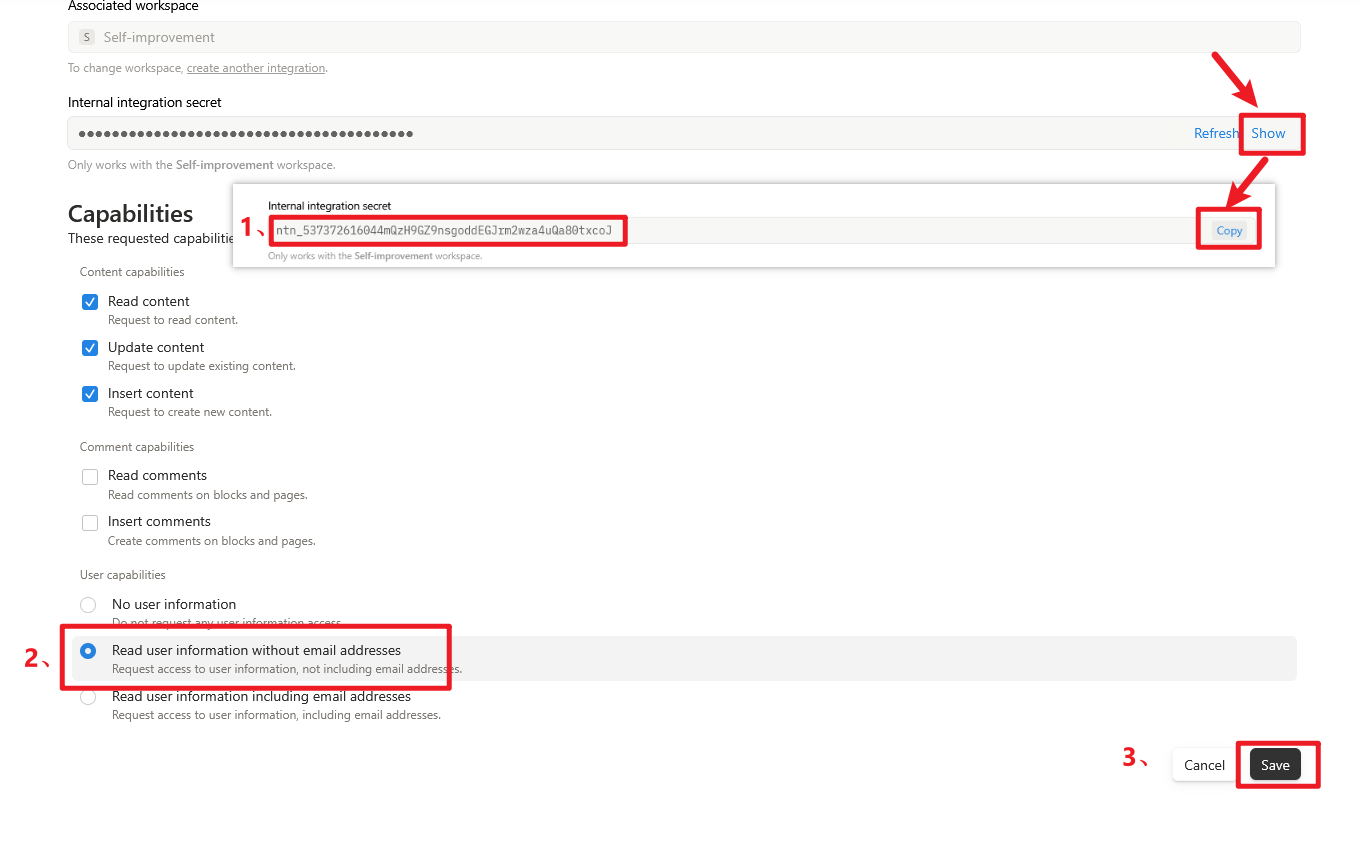Enable the Read comments checkbox
Screen dimensions: 1360x845
tap(90, 477)
